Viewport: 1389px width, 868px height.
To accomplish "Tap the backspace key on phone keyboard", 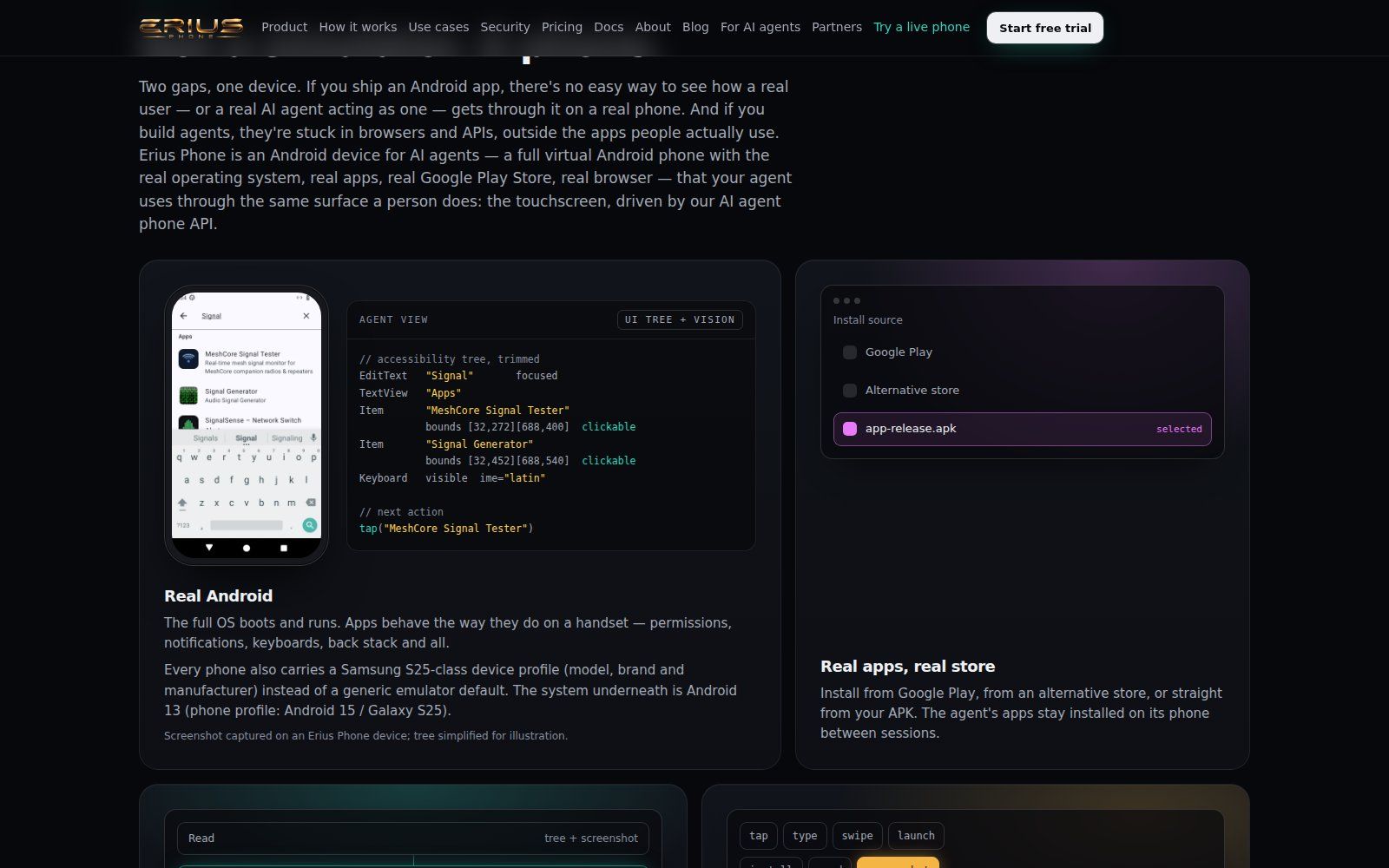I will 311,503.
